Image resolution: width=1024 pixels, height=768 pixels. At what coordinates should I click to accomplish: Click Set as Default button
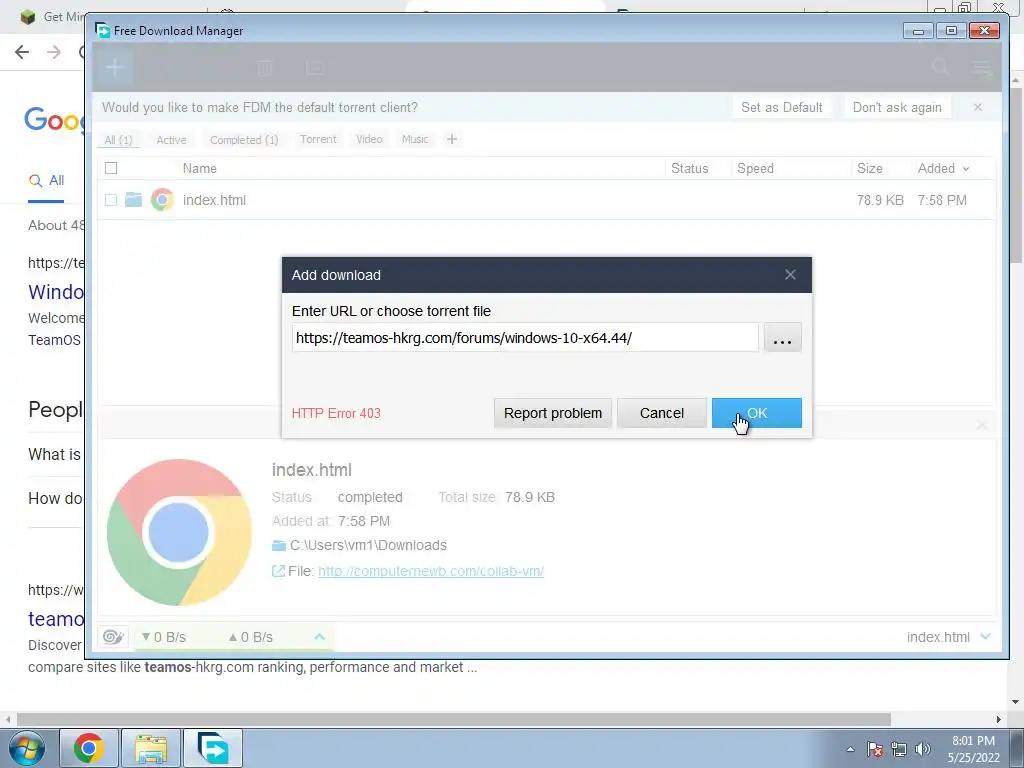click(782, 107)
